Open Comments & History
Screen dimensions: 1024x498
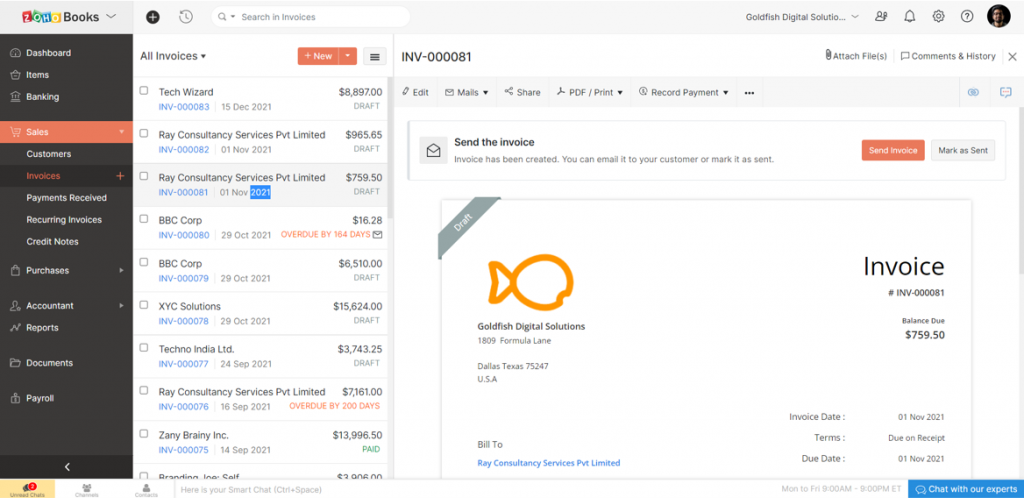tap(948, 56)
